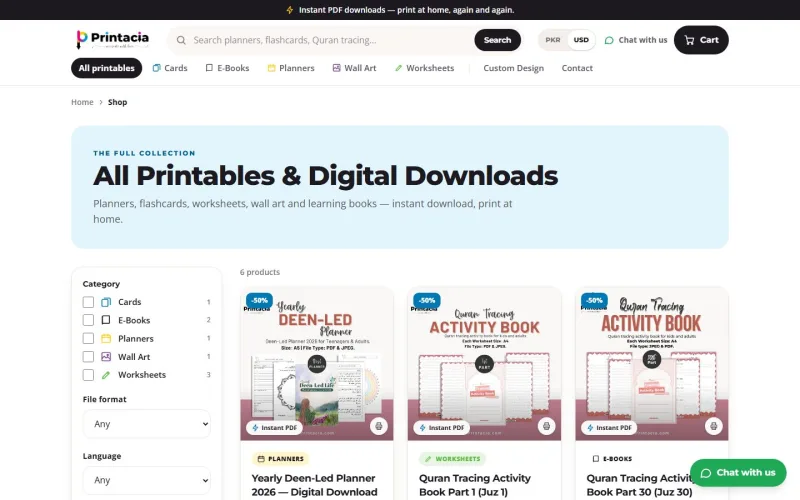Go to Custom Design page

[513, 68]
